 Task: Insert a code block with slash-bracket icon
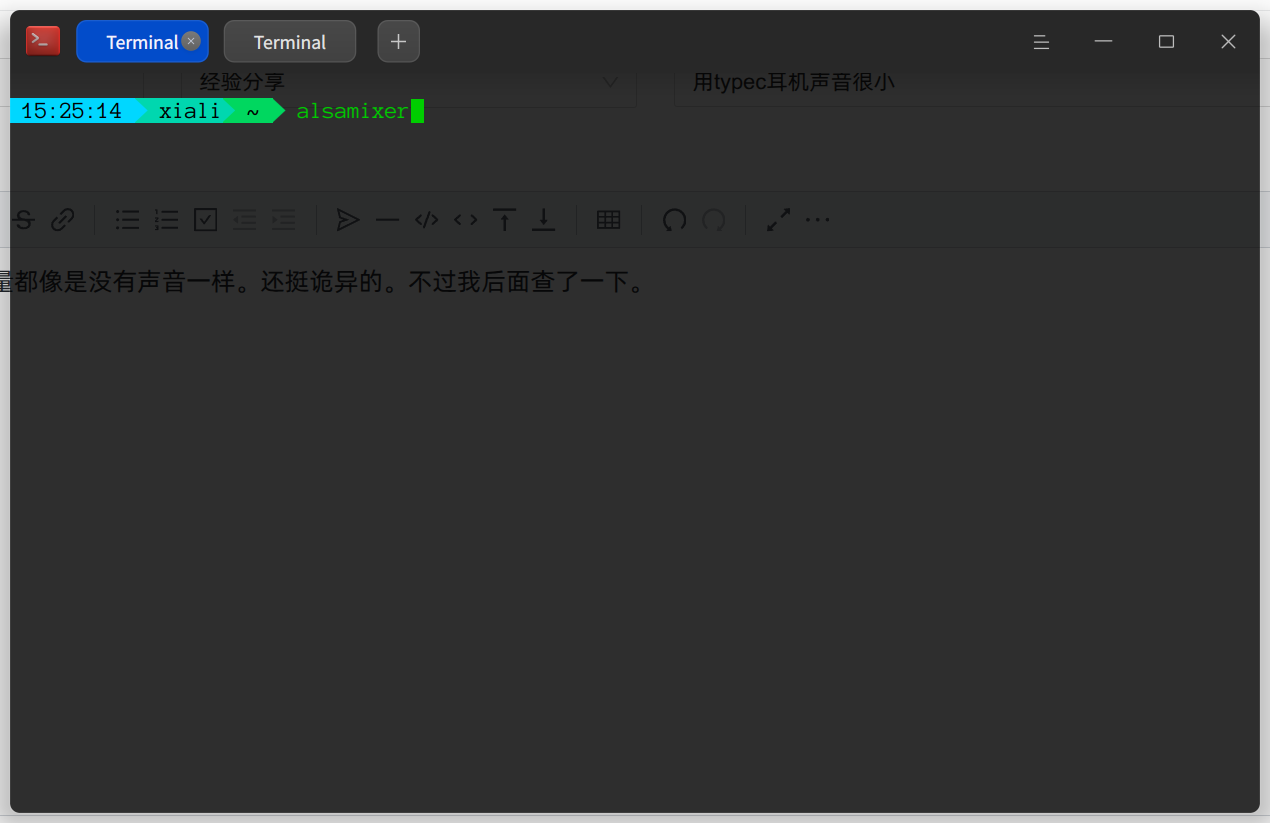coord(426,220)
